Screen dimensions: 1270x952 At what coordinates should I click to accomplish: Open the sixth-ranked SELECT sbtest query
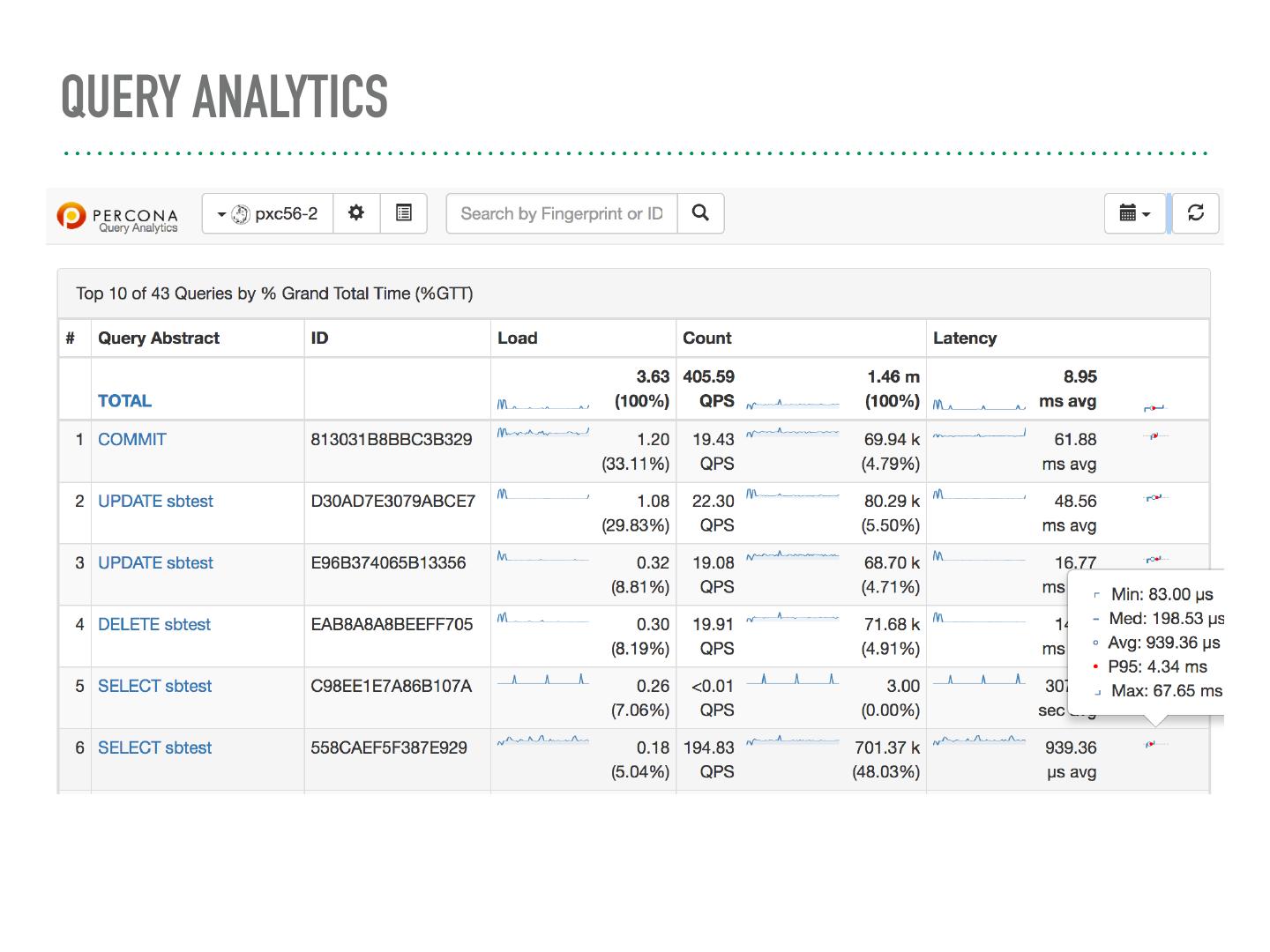pyautogui.click(x=154, y=747)
